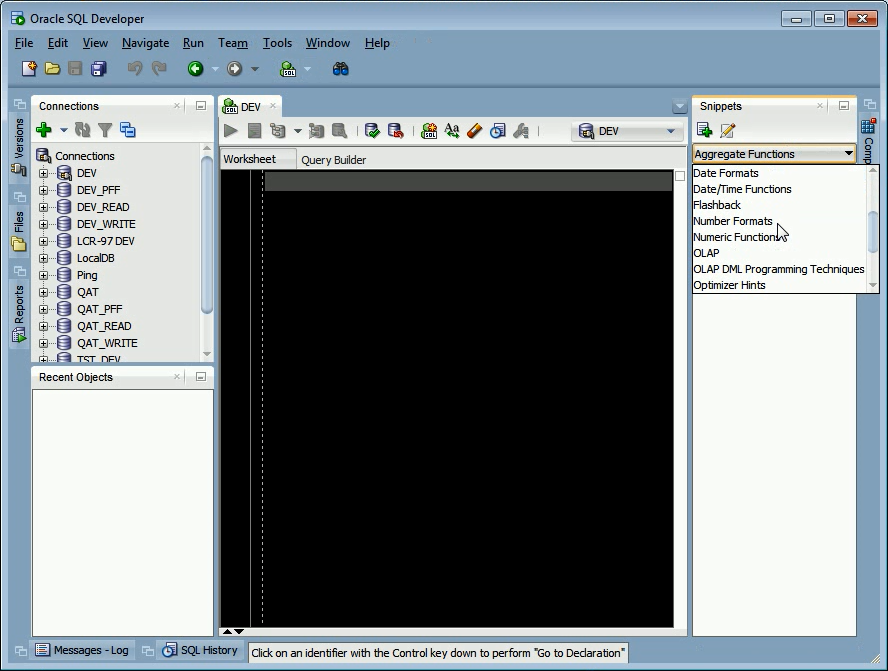Click the Run Script icon
The height and width of the screenshot is (671, 888).
[x=254, y=131]
